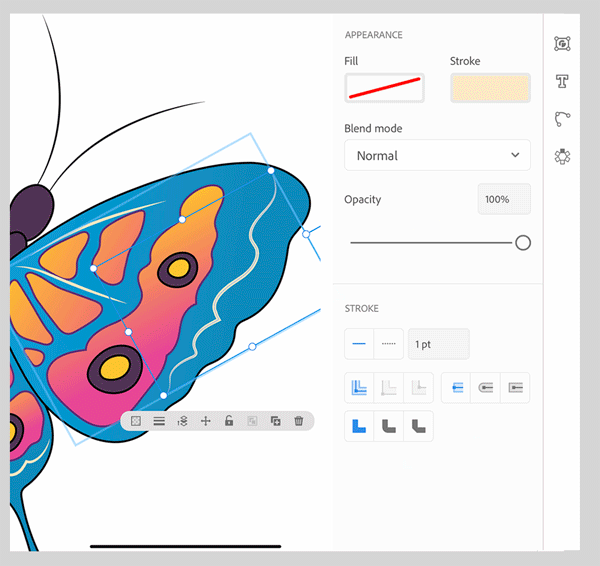
Task: Open the Combine Shapes panel in the sidebar
Action: pyautogui.click(x=562, y=157)
